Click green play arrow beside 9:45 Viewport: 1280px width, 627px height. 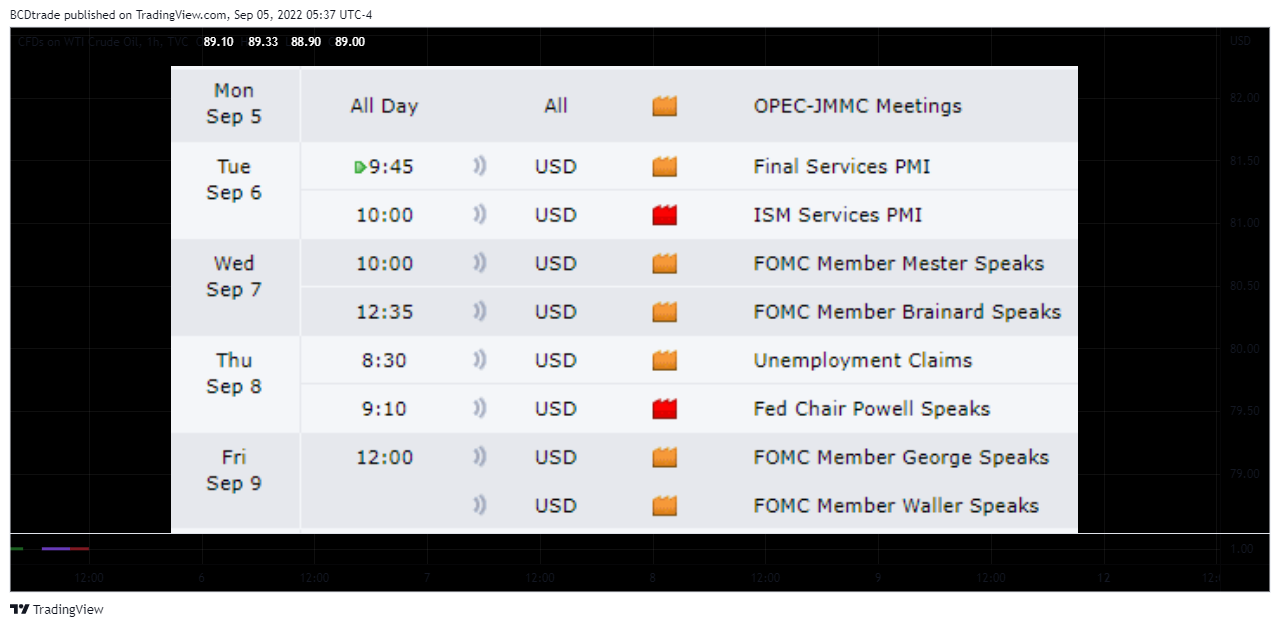[x=360, y=167]
